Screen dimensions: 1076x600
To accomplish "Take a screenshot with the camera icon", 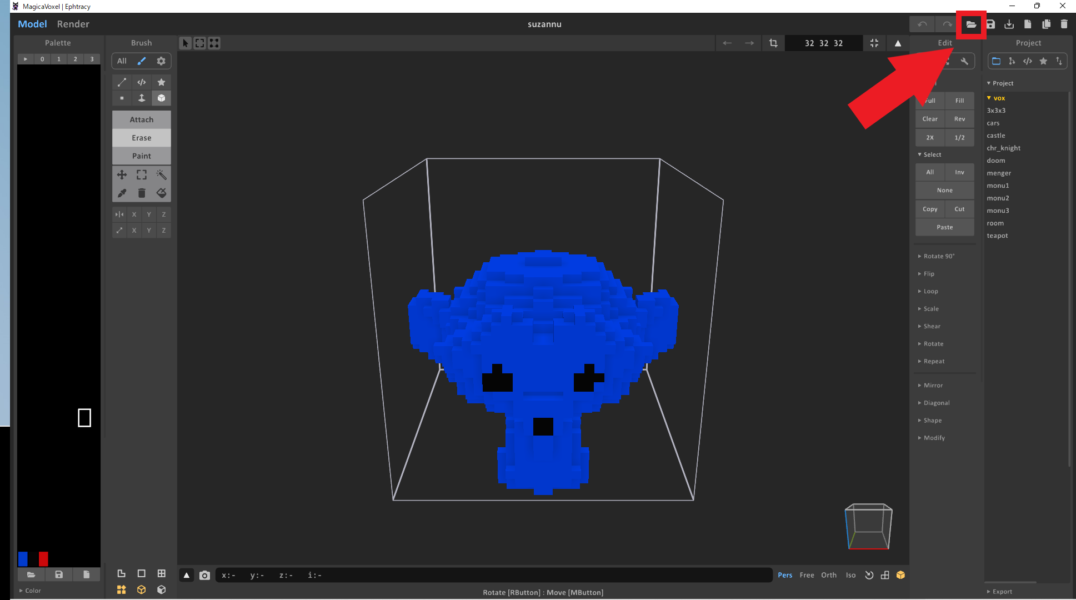I will [204, 575].
